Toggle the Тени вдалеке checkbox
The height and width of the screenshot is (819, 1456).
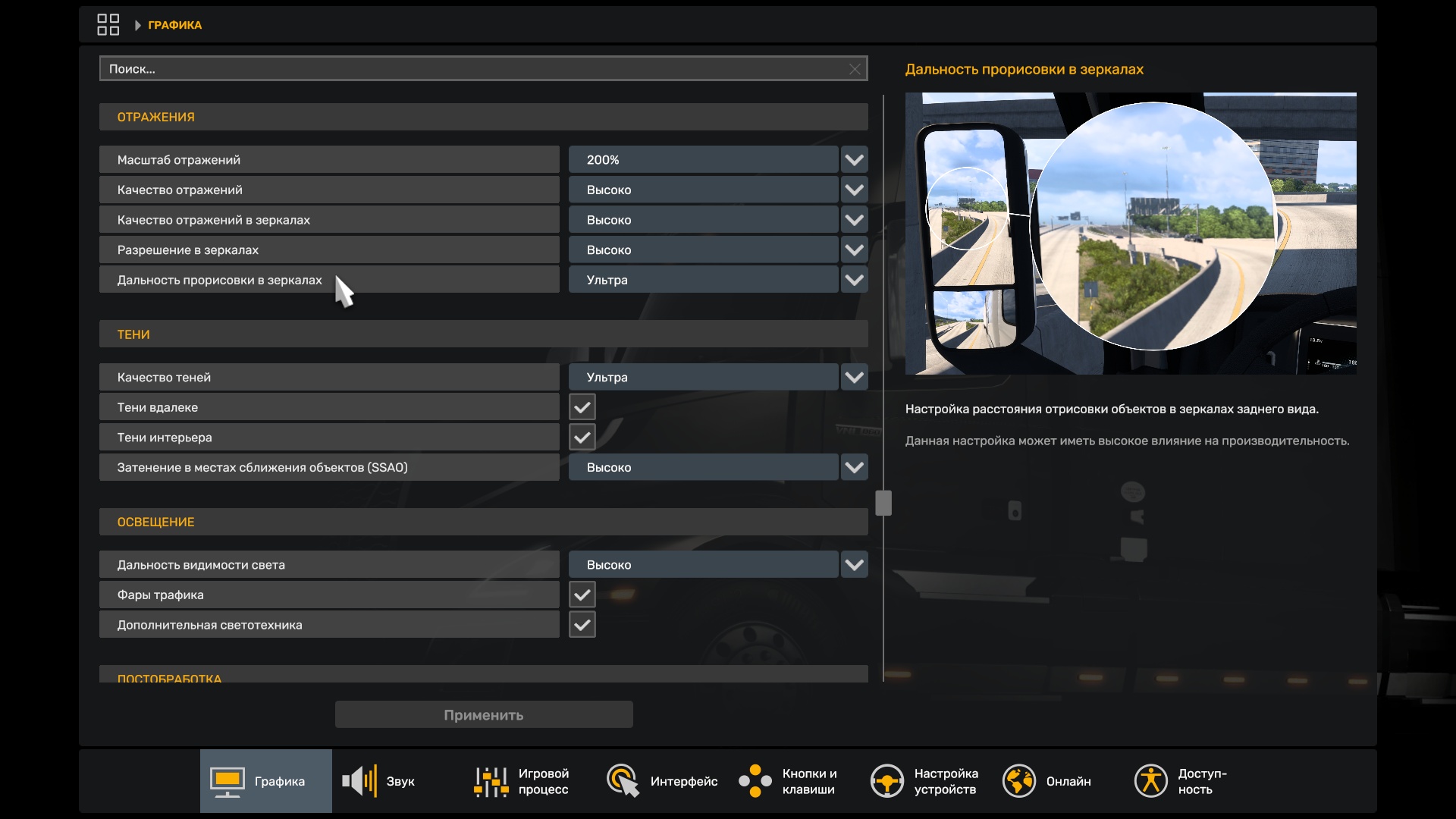(x=582, y=408)
